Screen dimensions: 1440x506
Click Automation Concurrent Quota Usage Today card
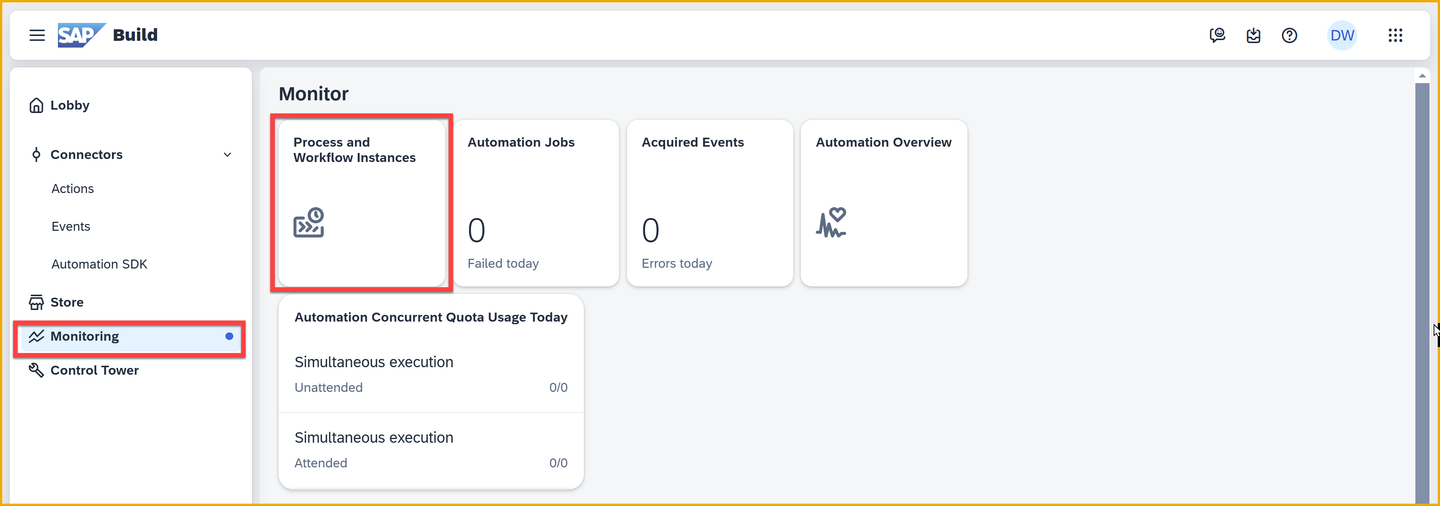click(x=431, y=392)
